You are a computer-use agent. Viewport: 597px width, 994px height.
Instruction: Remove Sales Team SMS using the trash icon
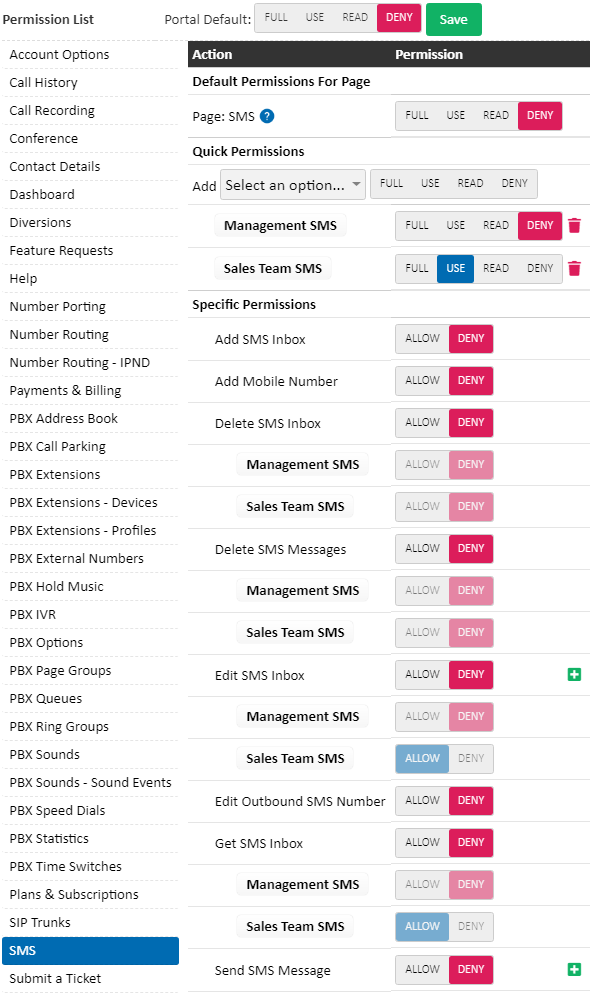click(574, 269)
